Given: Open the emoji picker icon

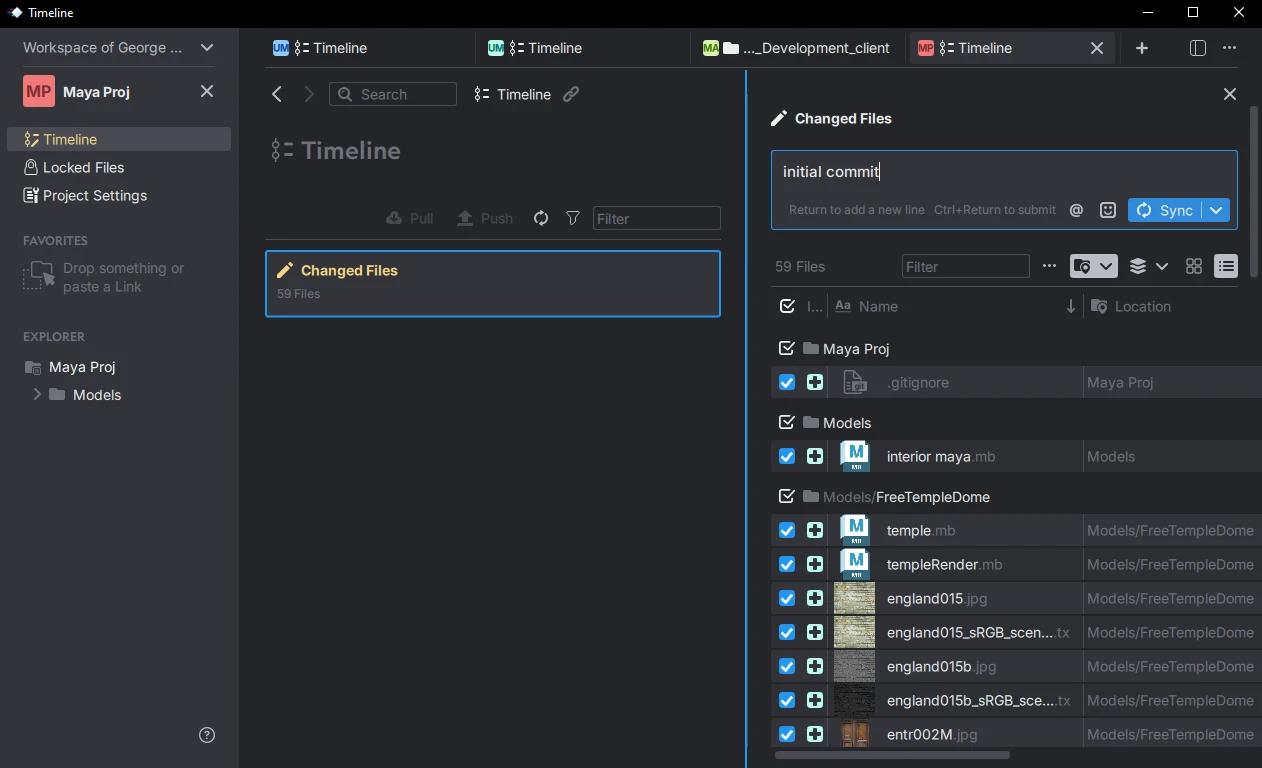Looking at the screenshot, I should click(1108, 210).
